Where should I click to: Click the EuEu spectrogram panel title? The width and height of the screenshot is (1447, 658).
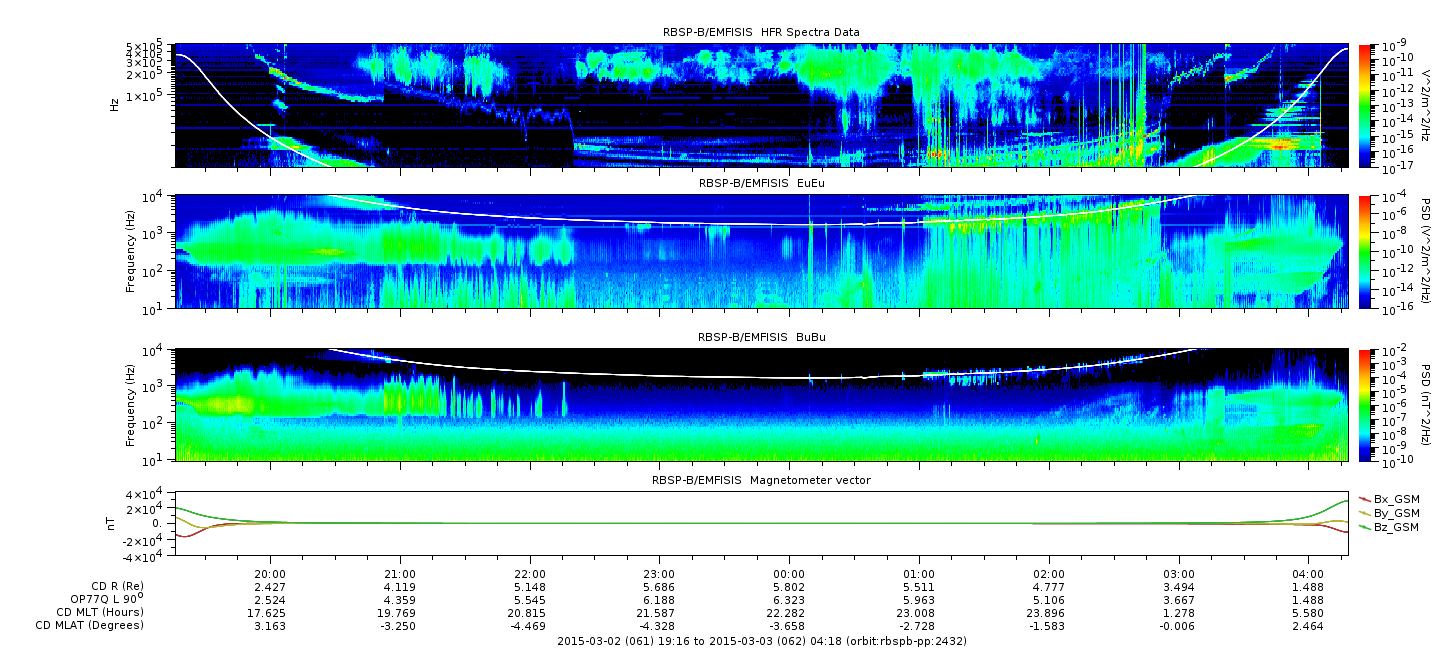pos(761,184)
